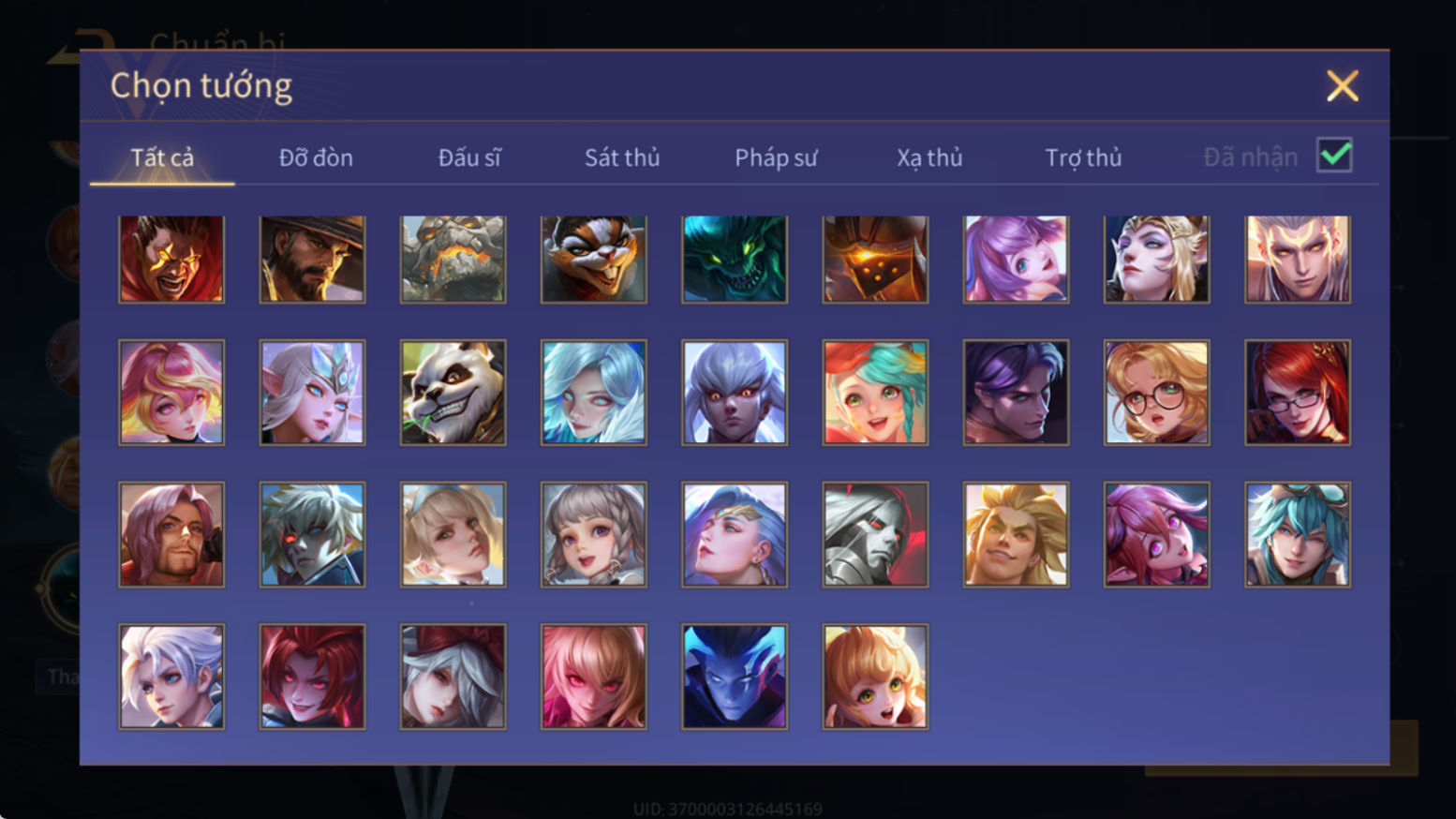
Task: Show the Xạ thủ hero list
Action: (929, 157)
